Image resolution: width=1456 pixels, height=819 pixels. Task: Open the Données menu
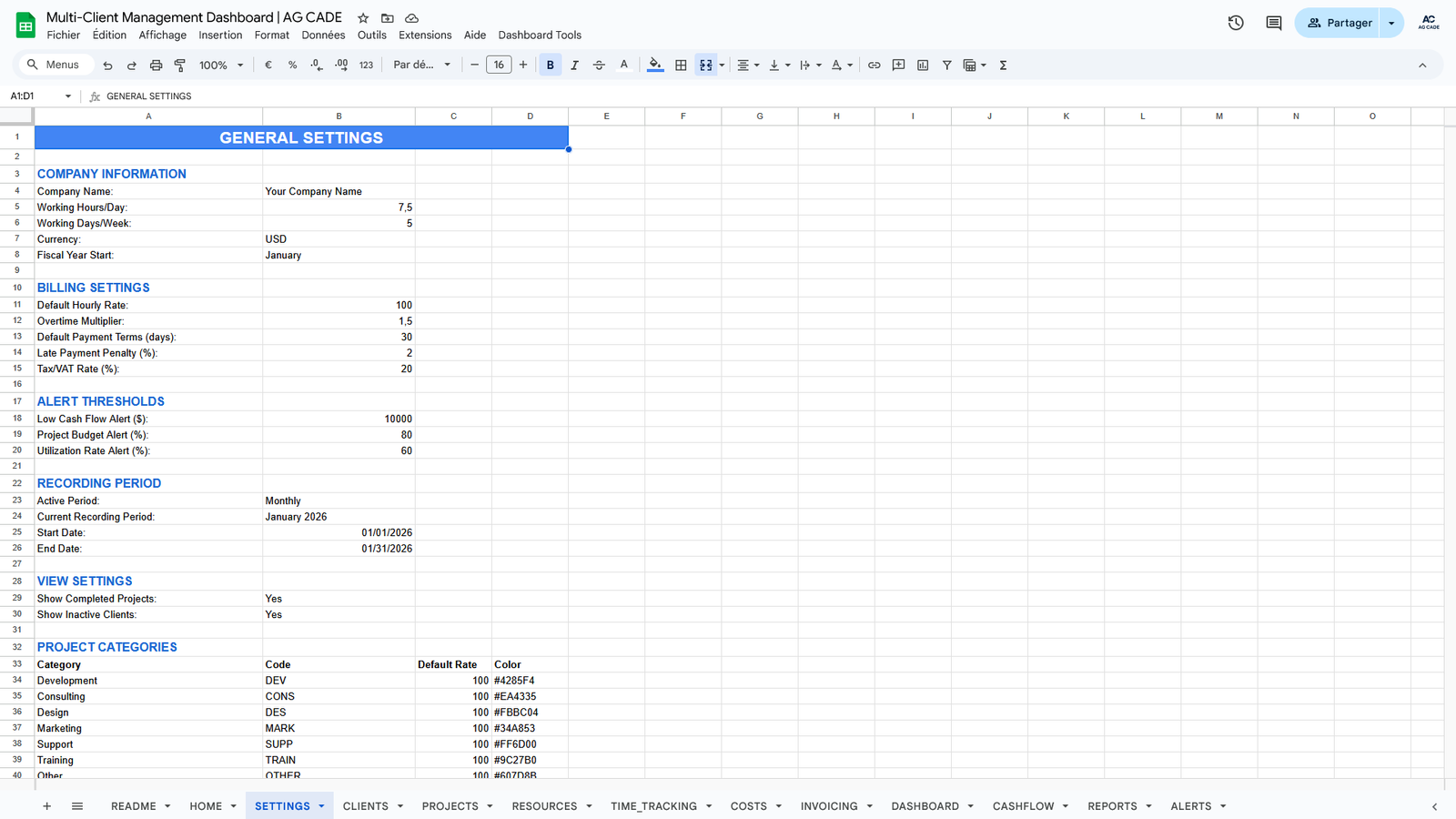(323, 35)
